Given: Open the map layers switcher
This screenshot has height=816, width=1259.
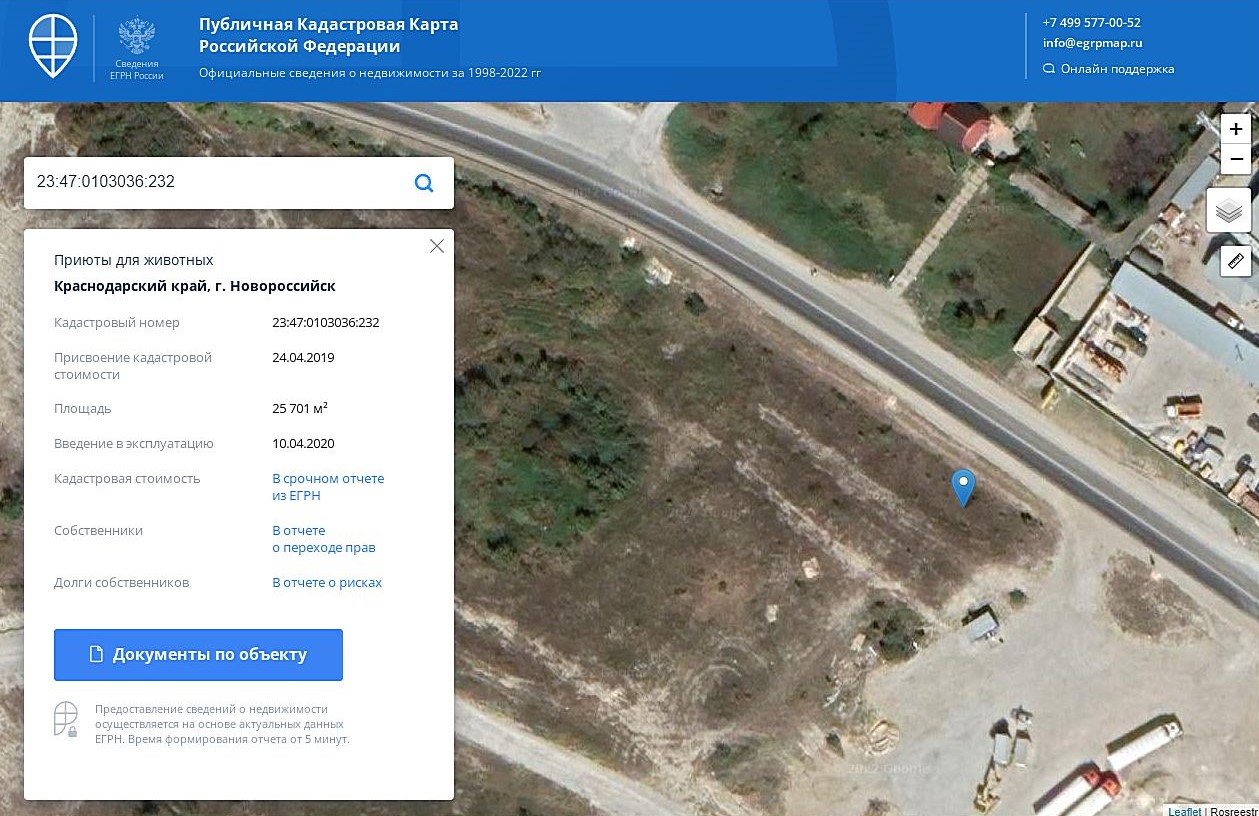Looking at the screenshot, I should [1229, 211].
